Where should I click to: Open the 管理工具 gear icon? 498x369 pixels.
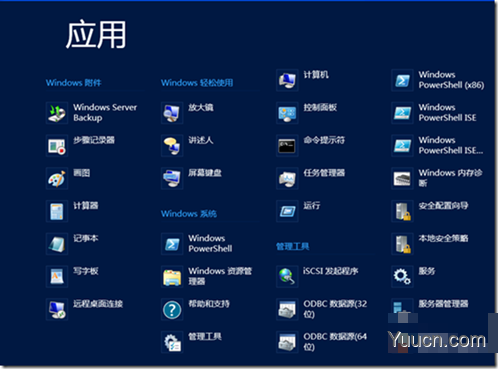172,342
